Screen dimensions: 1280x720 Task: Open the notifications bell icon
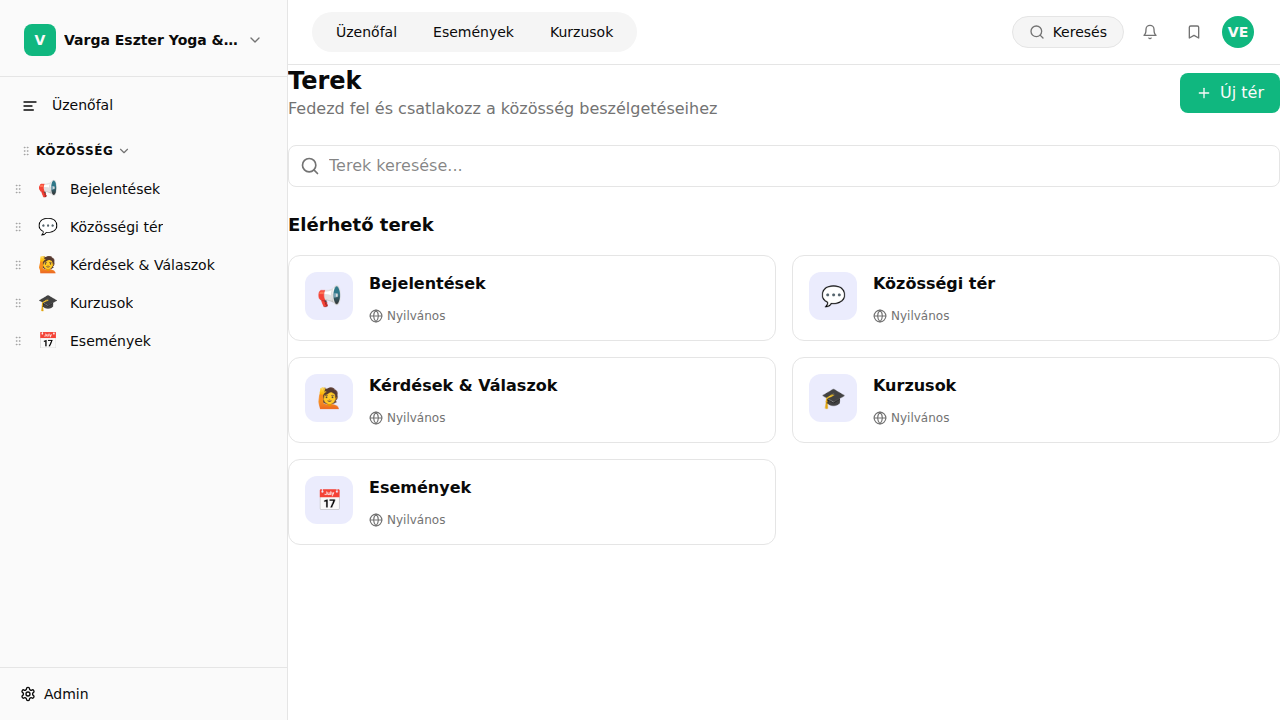click(1150, 32)
